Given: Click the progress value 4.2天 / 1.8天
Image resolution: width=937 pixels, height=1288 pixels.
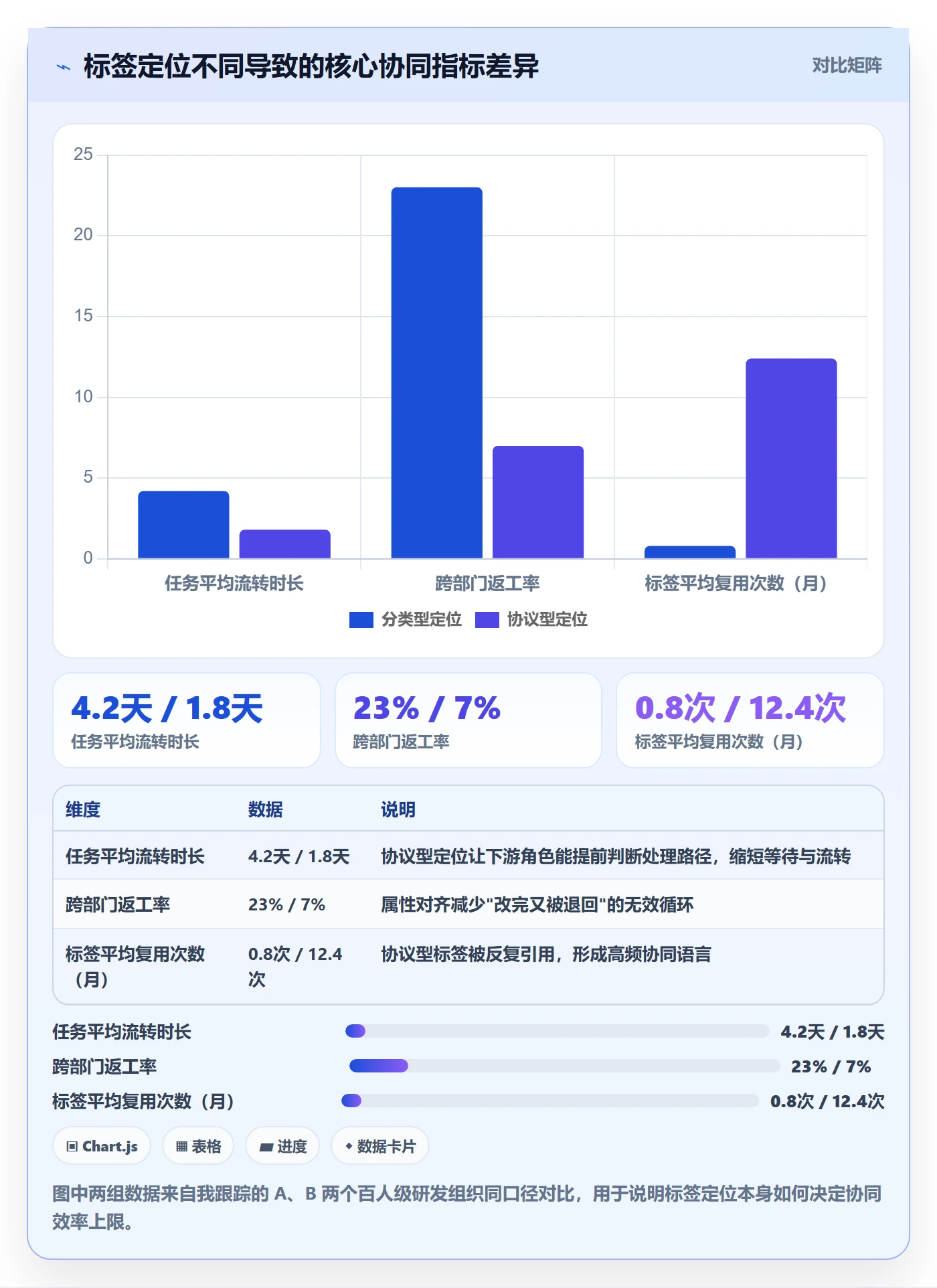Looking at the screenshot, I should click(833, 1032).
